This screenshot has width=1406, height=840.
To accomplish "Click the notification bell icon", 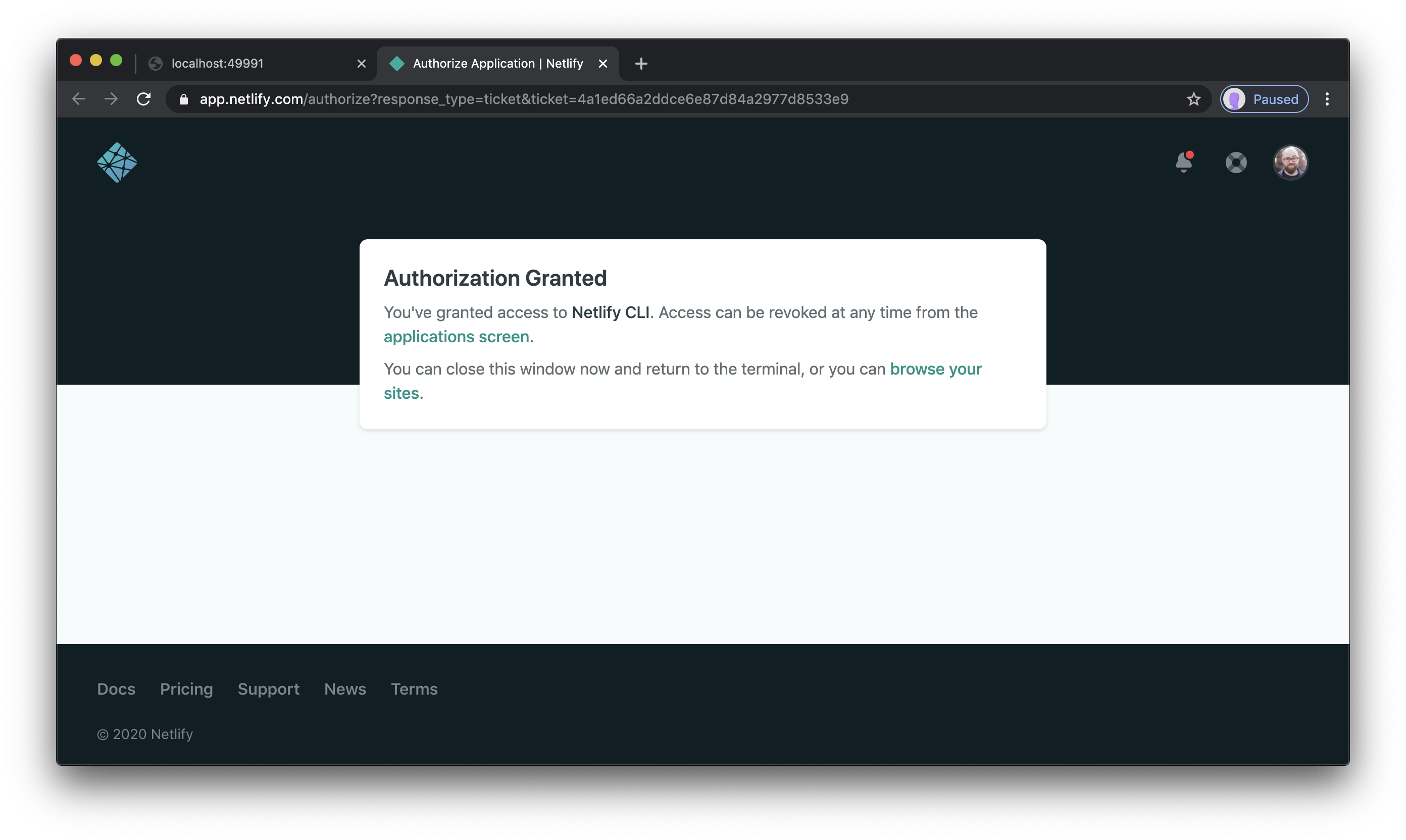I will (1184, 161).
